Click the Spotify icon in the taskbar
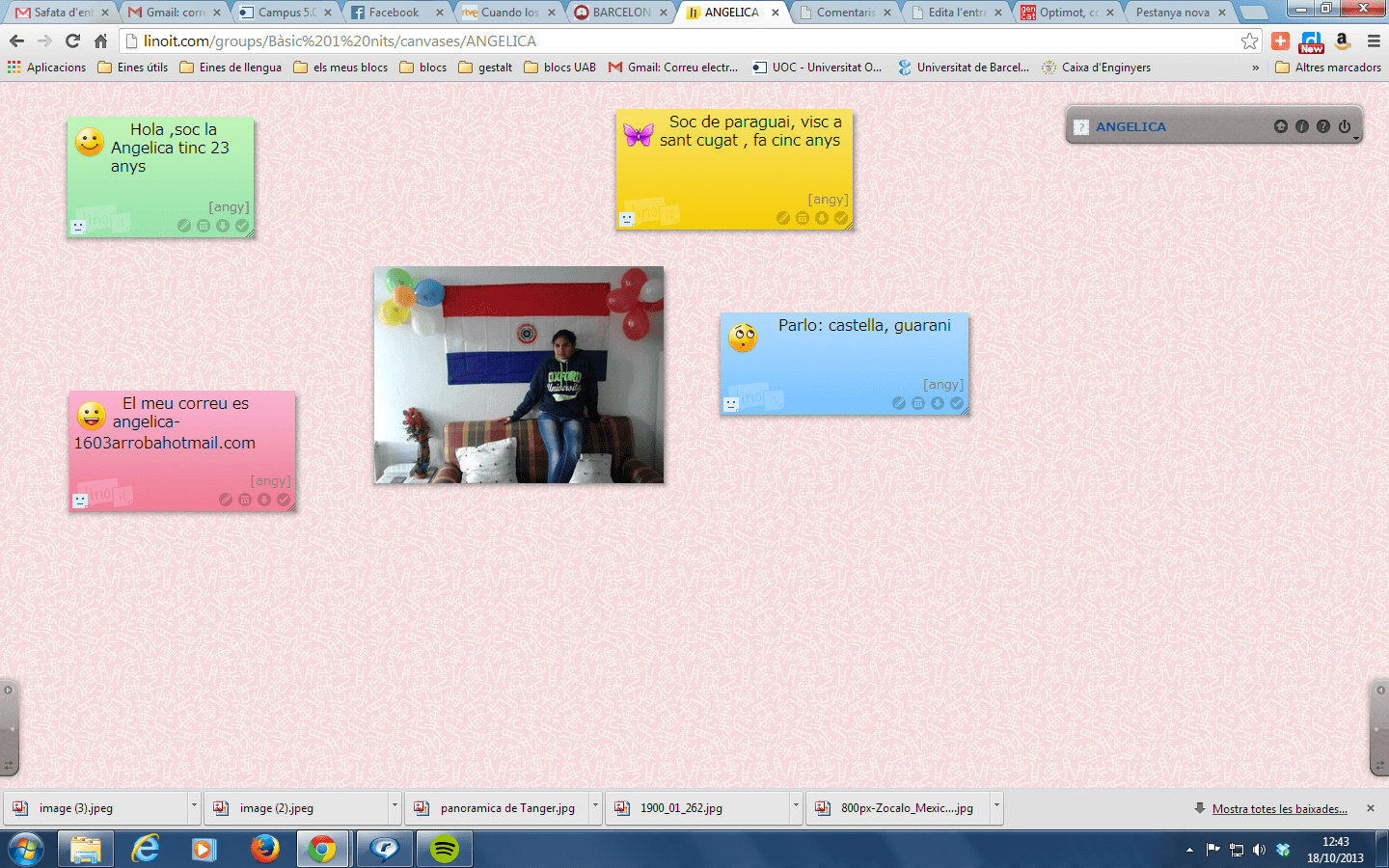 tap(444, 849)
